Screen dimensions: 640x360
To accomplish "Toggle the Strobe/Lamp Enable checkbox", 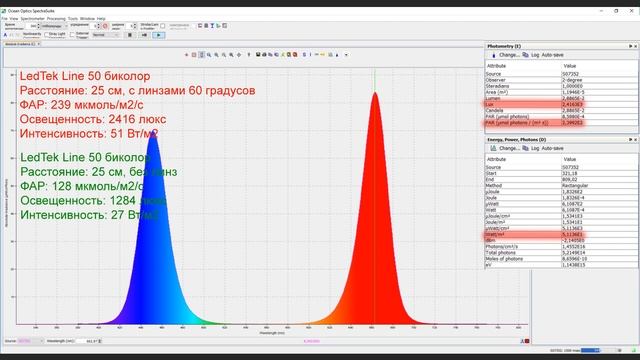I will tap(162, 26).
